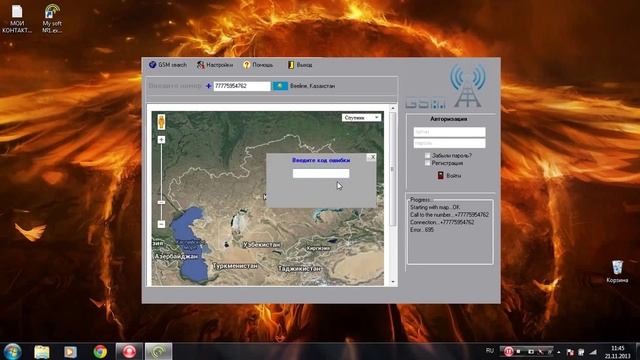Image resolution: width=640 pixels, height=360 pixels.
Task: Open the Настройки settings menu
Action: coord(215,65)
